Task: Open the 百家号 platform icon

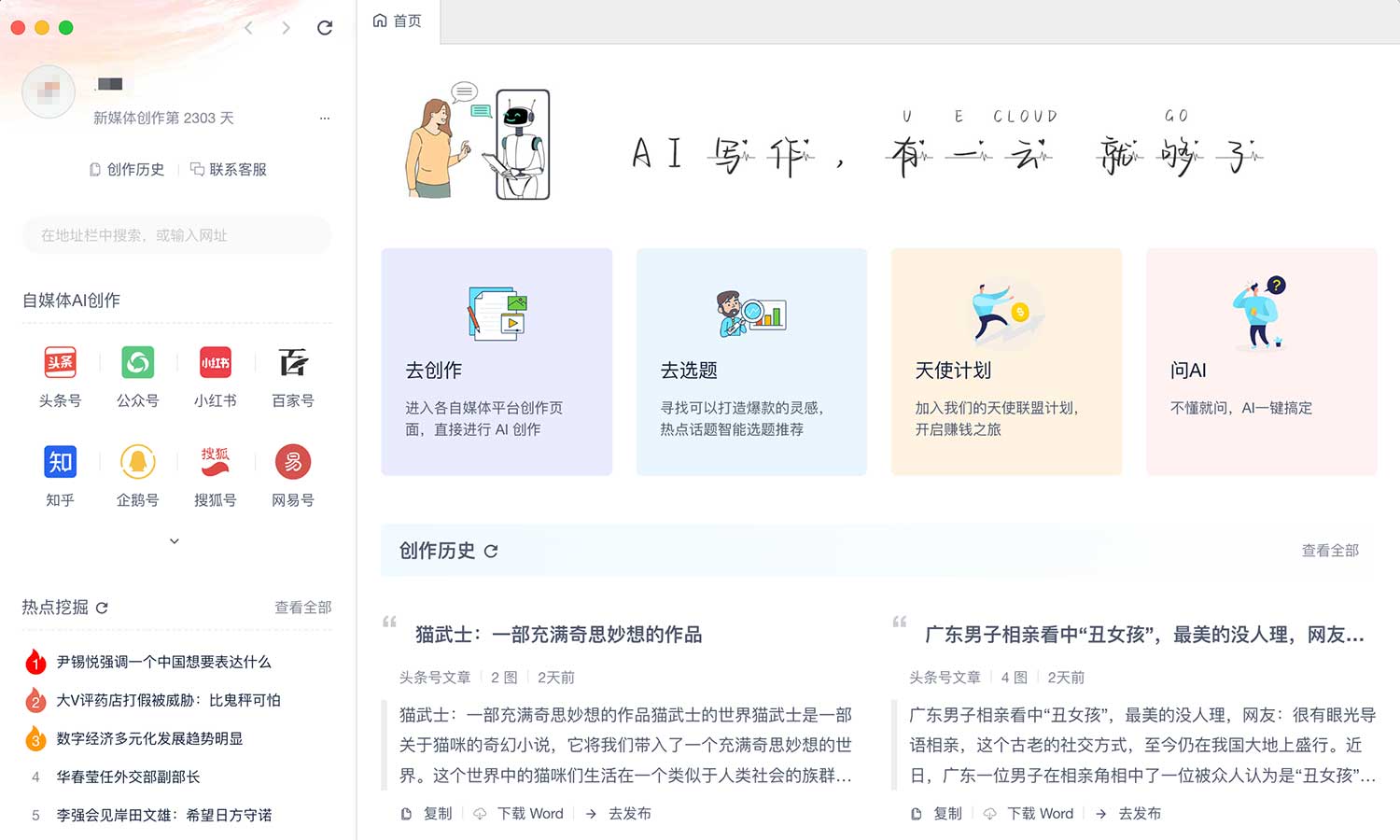Action: (x=292, y=363)
